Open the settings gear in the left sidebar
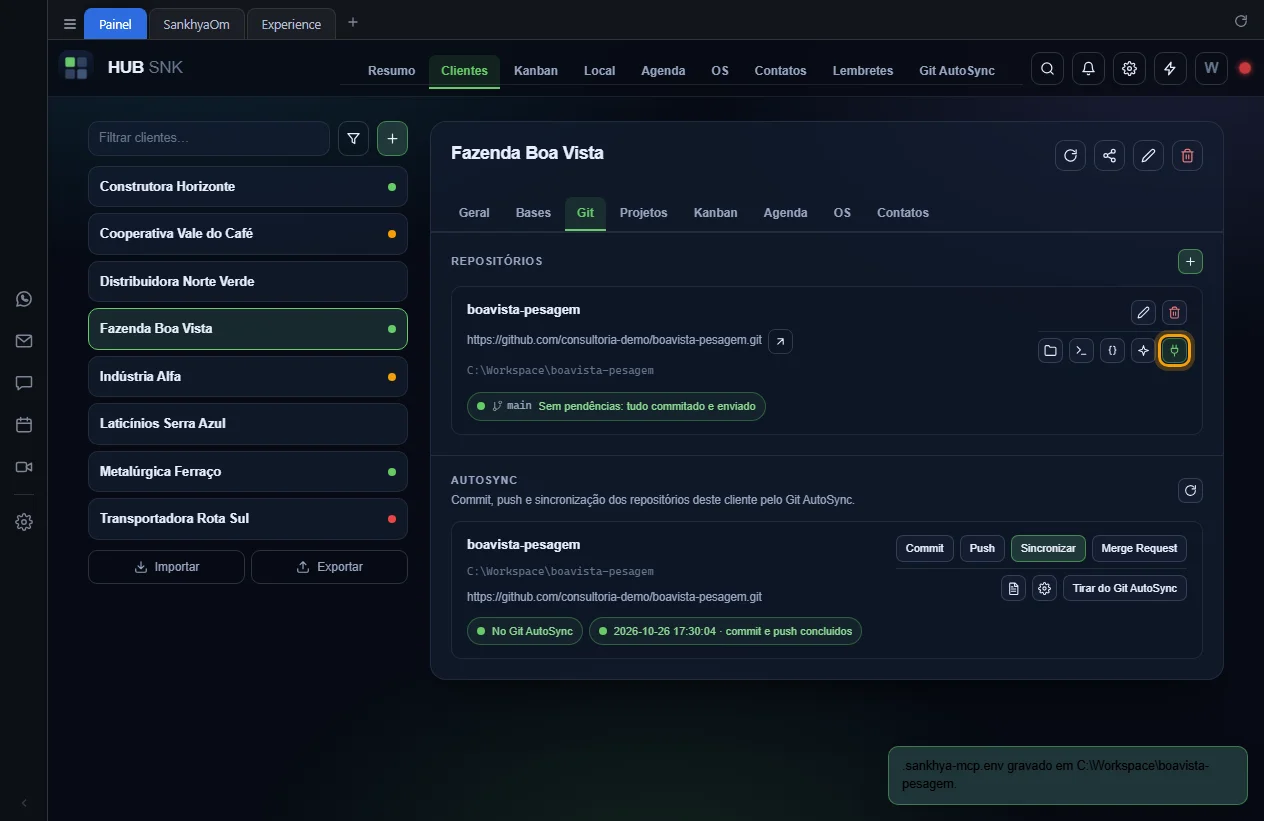Image resolution: width=1264 pixels, height=821 pixels. [x=24, y=522]
